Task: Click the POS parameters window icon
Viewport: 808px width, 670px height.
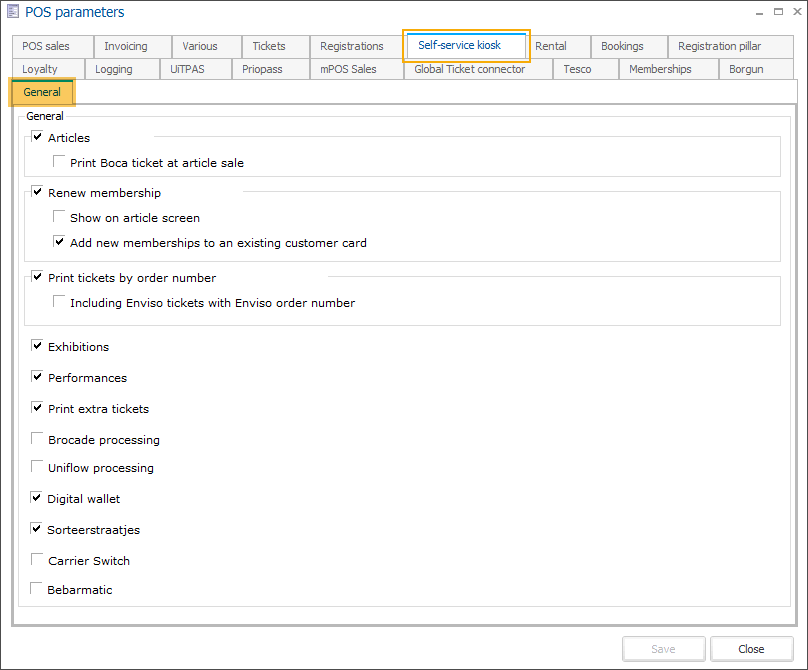Action: click(x=12, y=12)
